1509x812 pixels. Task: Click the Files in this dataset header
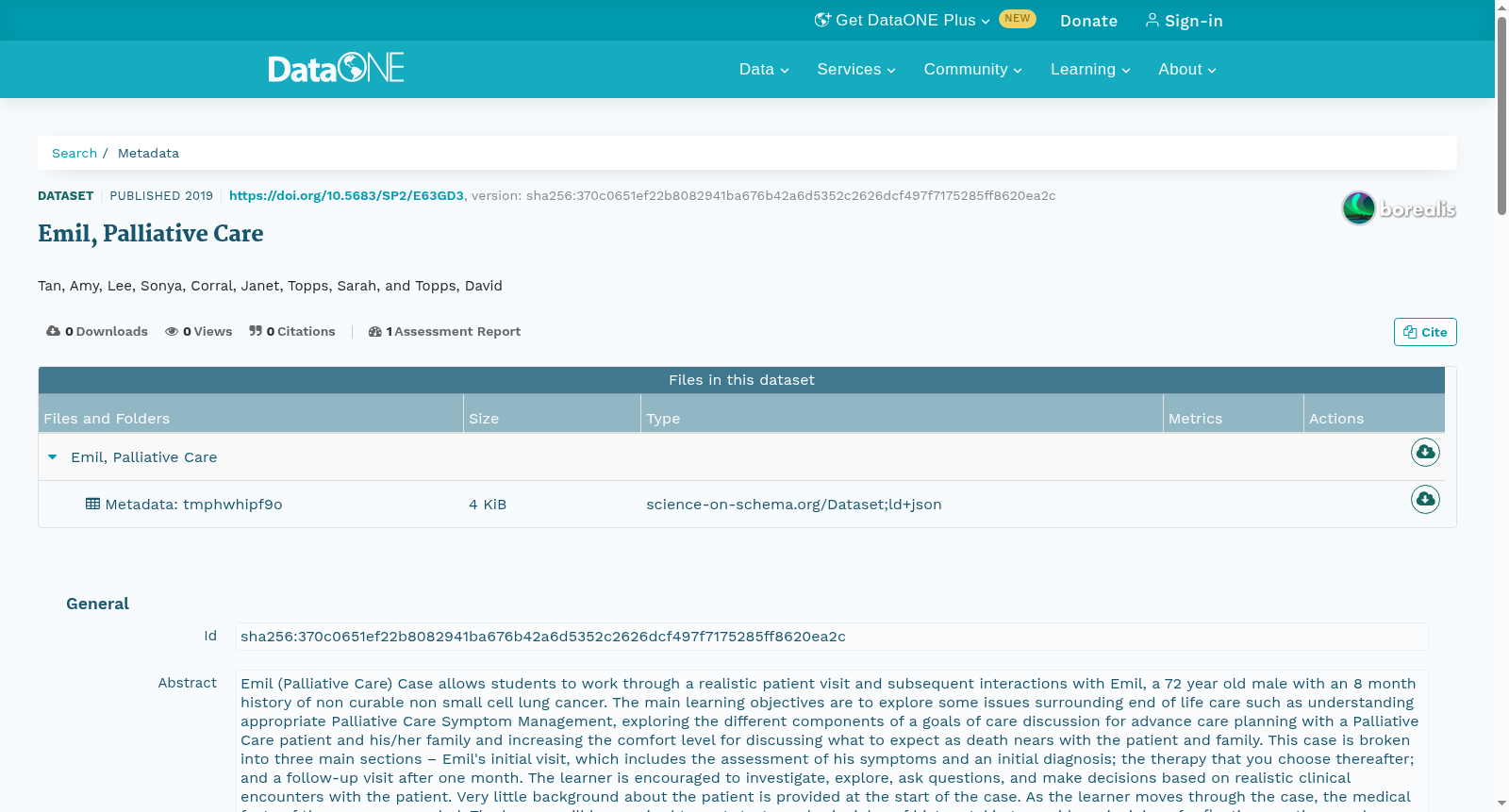pos(741,380)
